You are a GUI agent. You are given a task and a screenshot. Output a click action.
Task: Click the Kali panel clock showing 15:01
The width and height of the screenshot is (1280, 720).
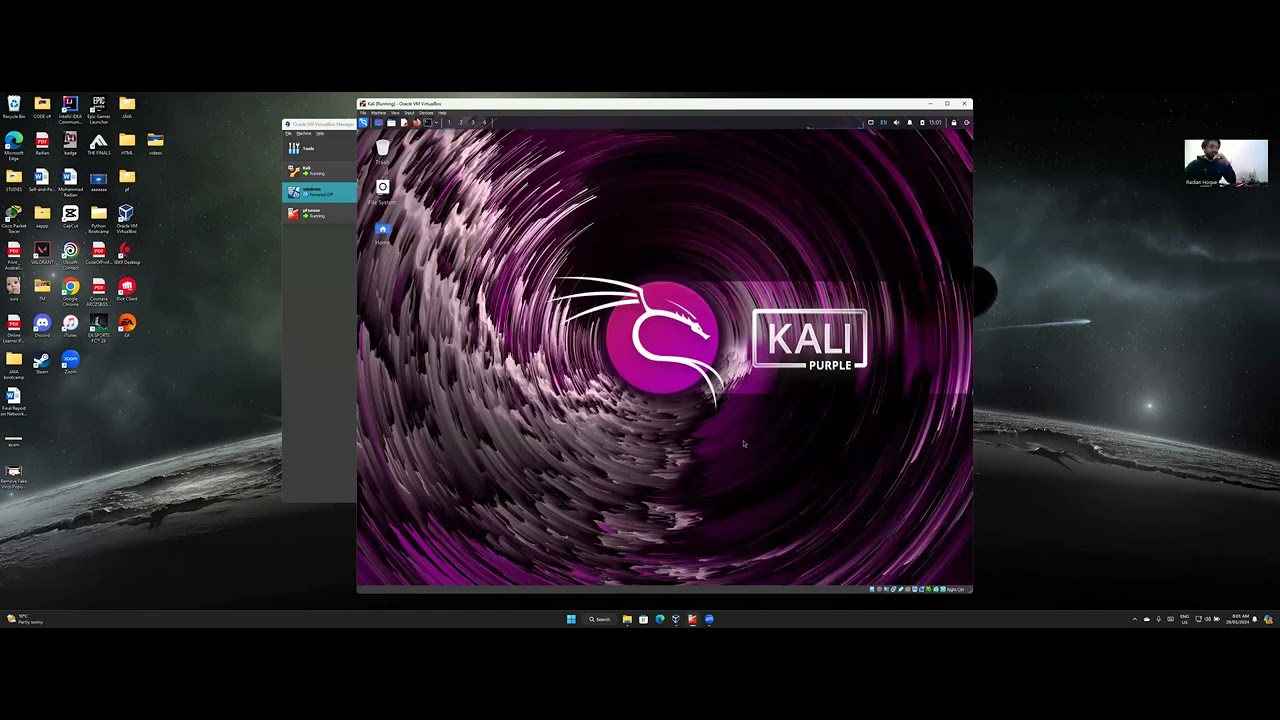tap(935, 122)
